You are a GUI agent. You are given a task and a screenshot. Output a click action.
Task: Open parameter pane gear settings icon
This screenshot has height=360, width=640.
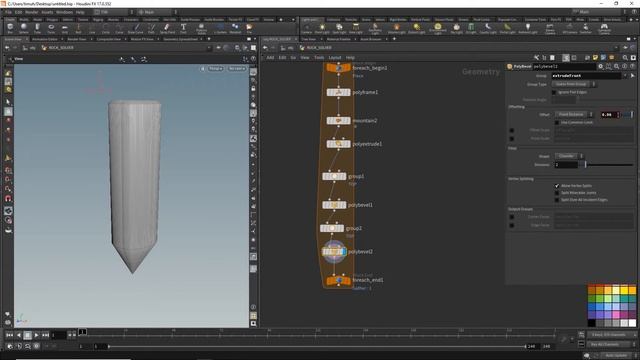tap(601, 66)
